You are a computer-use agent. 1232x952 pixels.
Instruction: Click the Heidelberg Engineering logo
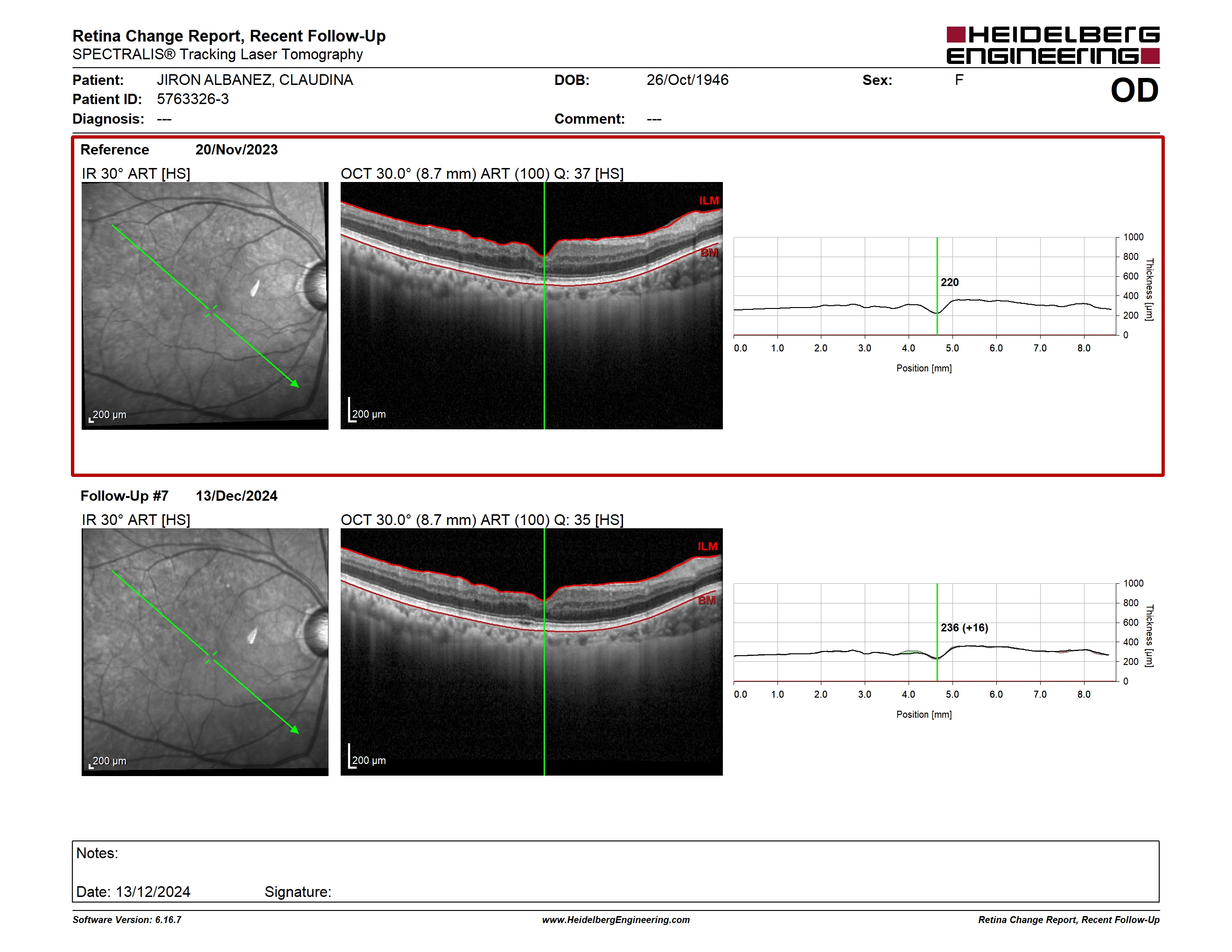(1053, 45)
